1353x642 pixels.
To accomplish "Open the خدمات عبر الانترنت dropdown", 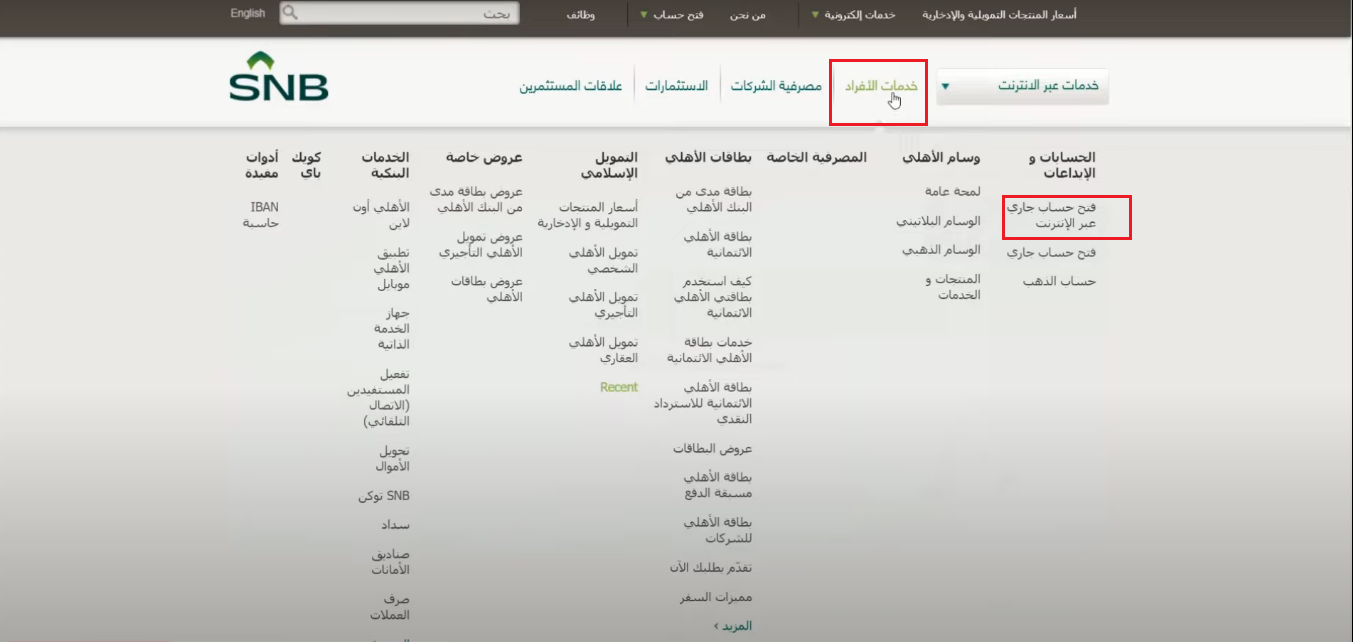I will (1023, 86).
